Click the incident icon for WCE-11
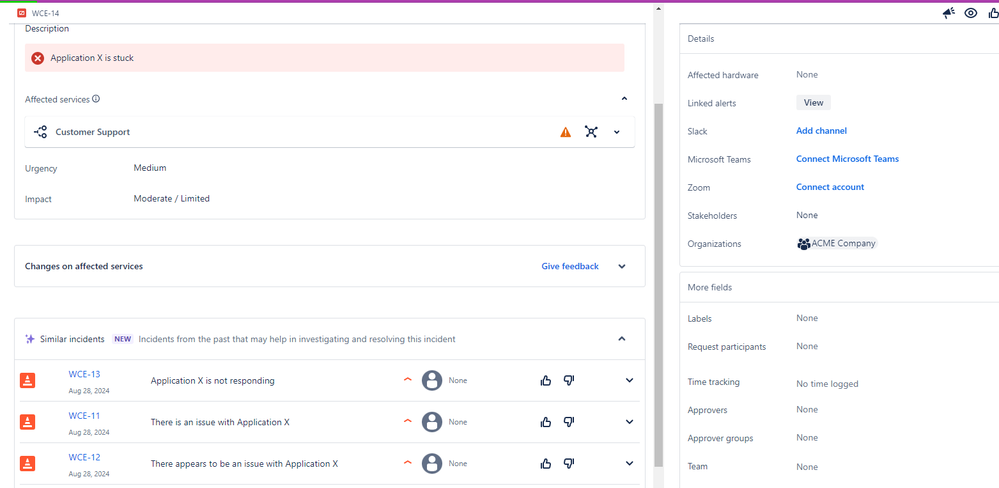This screenshot has width=999, height=488. [27, 422]
